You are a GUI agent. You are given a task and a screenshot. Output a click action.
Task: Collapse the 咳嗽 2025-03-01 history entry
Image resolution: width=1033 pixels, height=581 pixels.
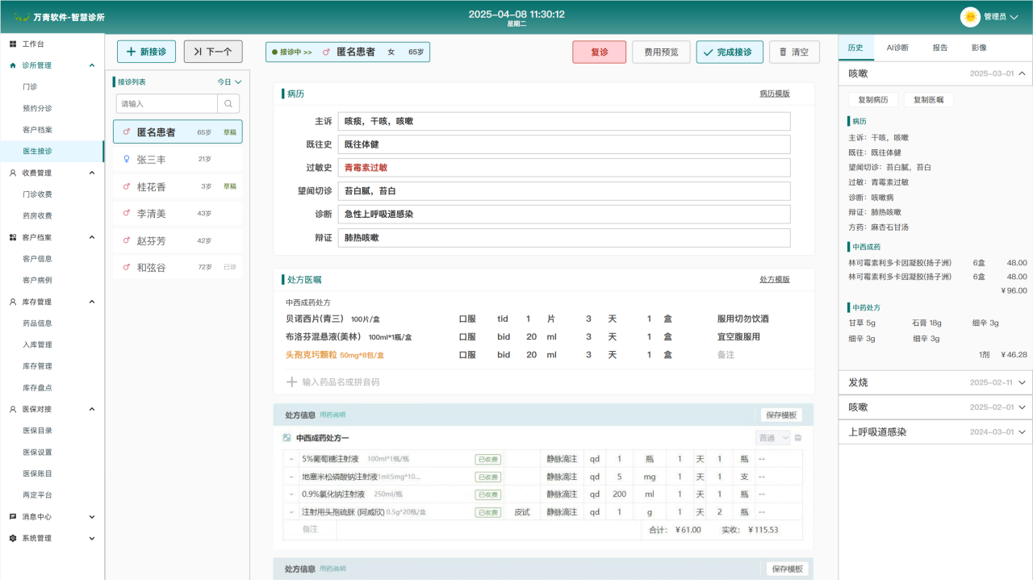click(x=1021, y=74)
